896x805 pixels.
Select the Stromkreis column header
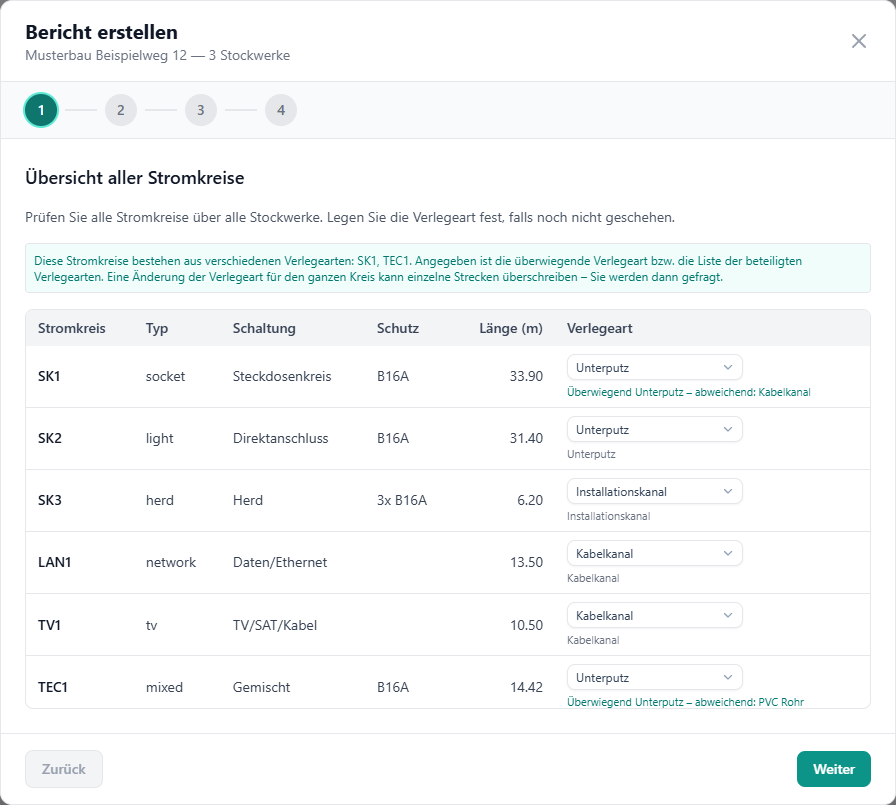coord(72,329)
